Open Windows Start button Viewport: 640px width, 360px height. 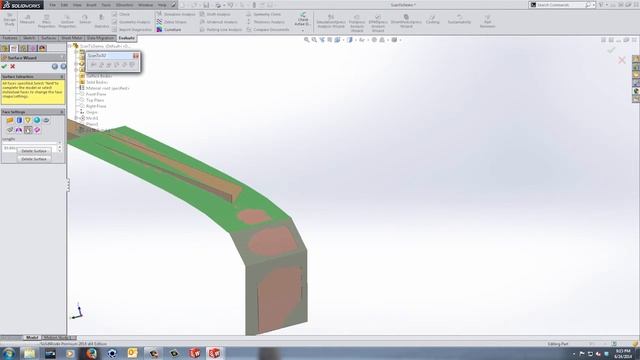tap(9, 353)
